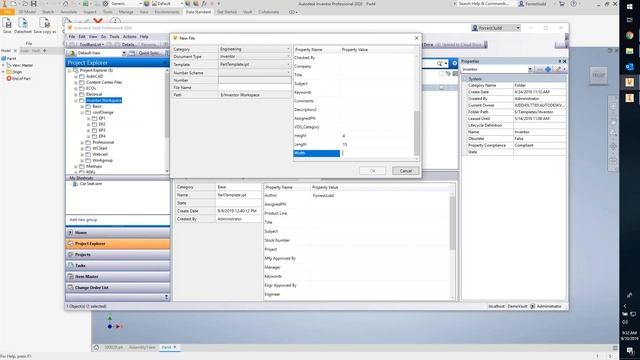
Task: Click the FRONT face of the ViewCube
Action: tap(598, 76)
